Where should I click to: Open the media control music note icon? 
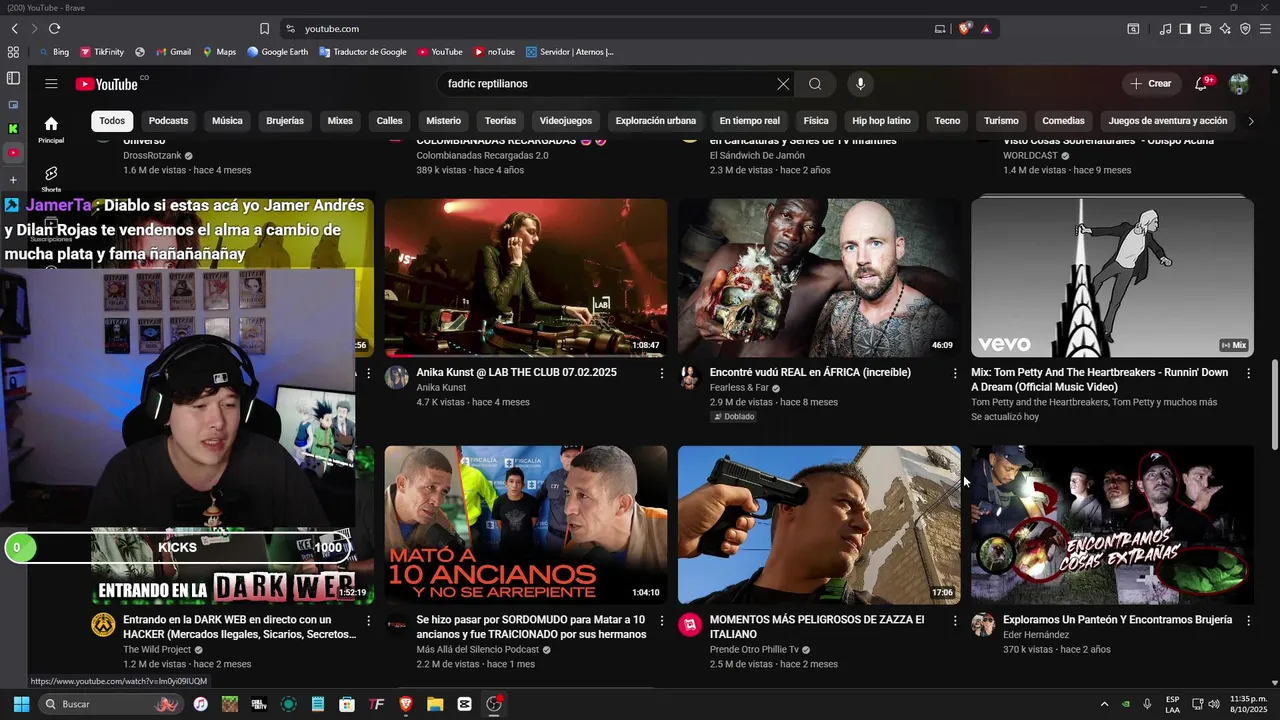[x=1165, y=29]
